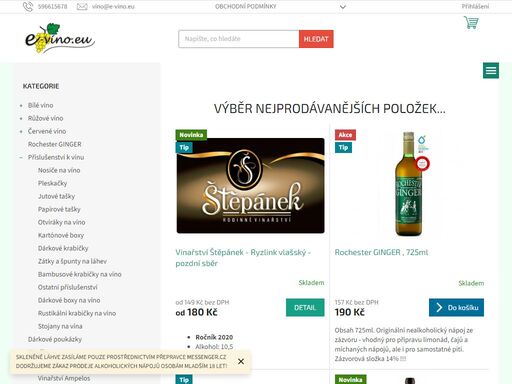The width and height of the screenshot is (512, 384).
Task: Click the 'od 180 Kč' price
Action: 196,312
